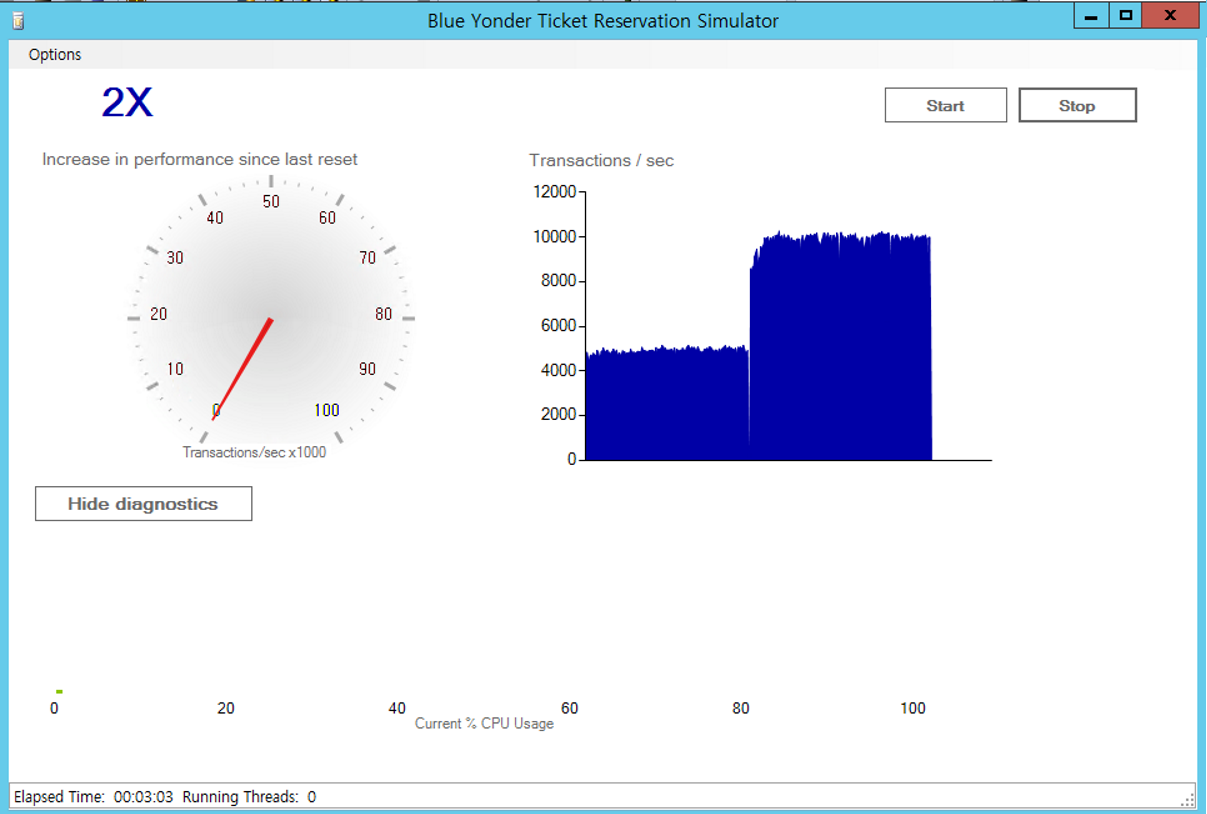Click the 'Increase in performance since last reset' label

pos(200,159)
